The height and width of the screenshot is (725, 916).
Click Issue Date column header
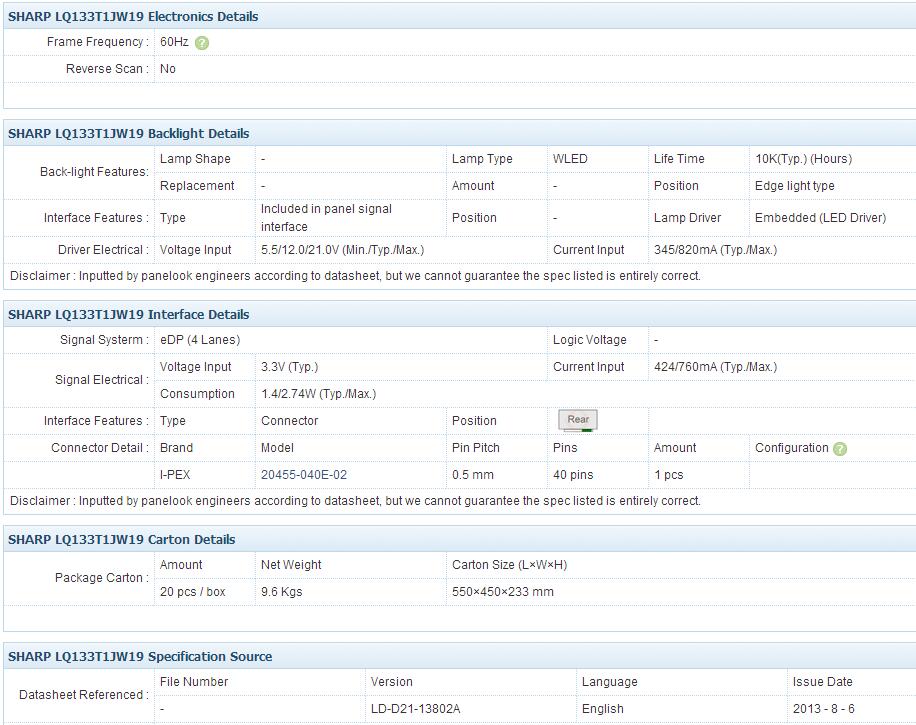[823, 682]
